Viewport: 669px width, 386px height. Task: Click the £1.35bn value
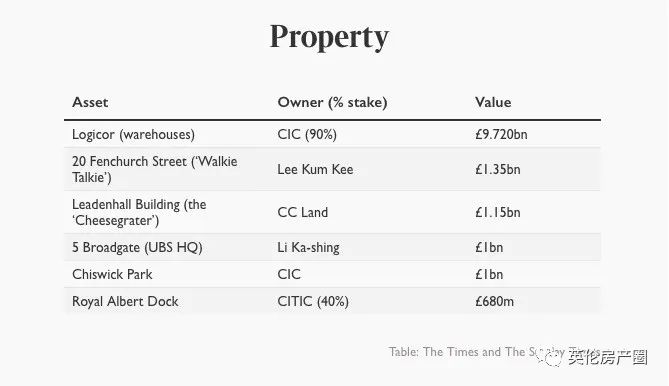(498, 169)
